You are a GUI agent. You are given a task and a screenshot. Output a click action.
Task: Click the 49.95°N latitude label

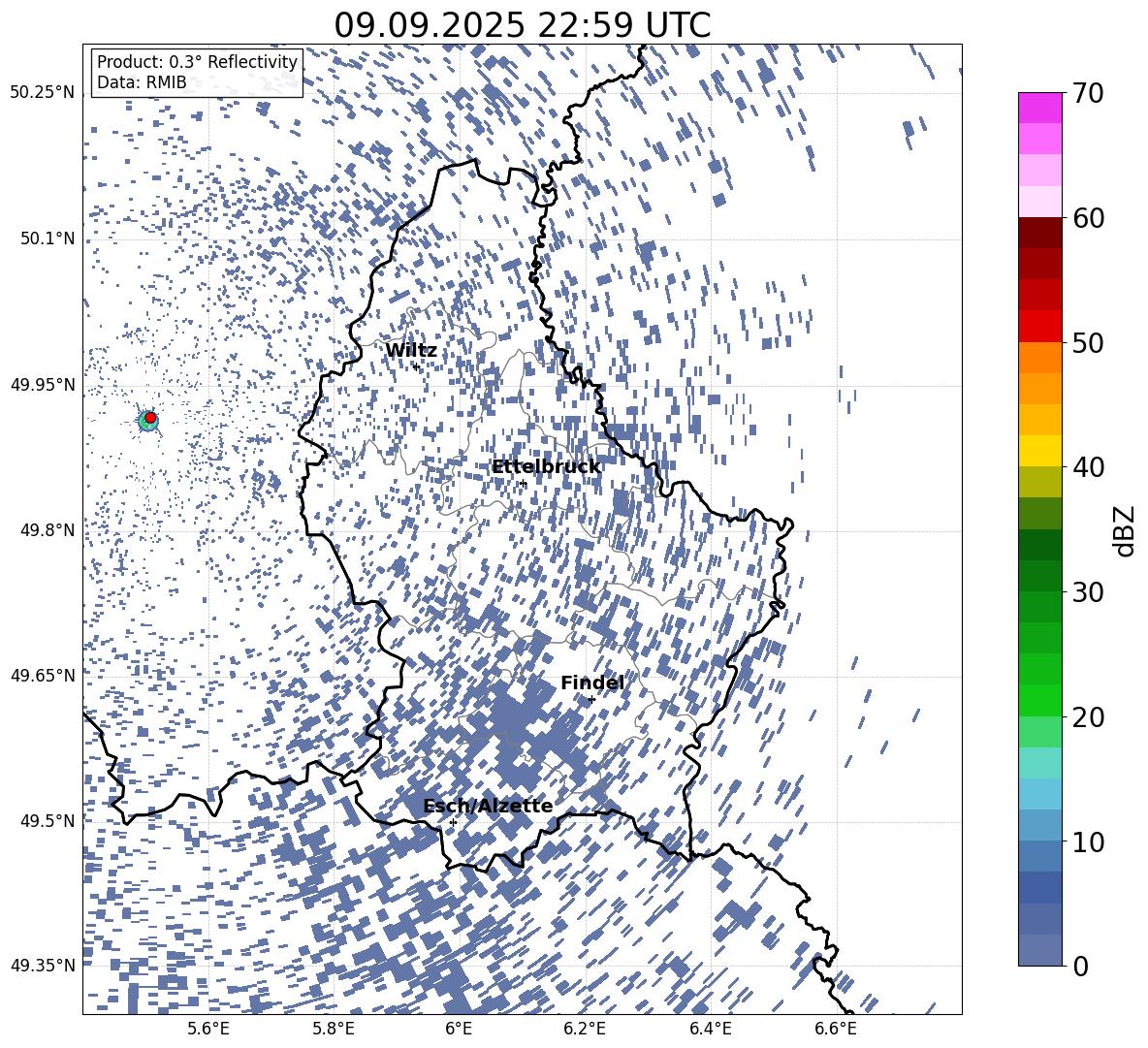[x=43, y=384]
